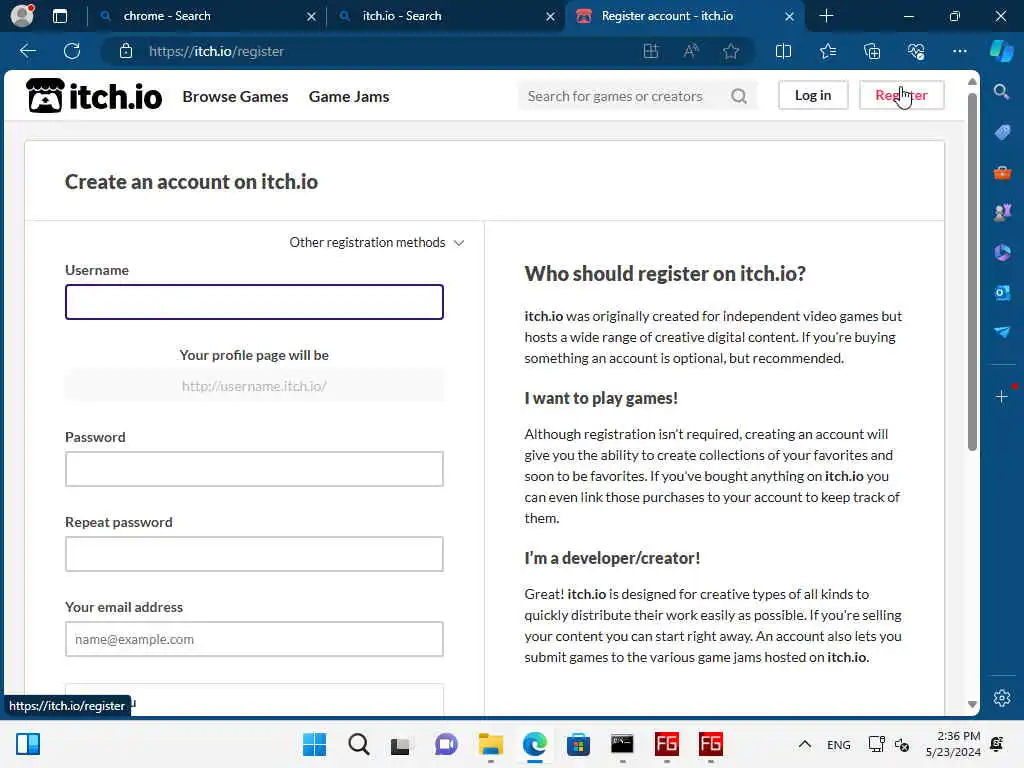Open the tab actions menu icon

[59, 16]
